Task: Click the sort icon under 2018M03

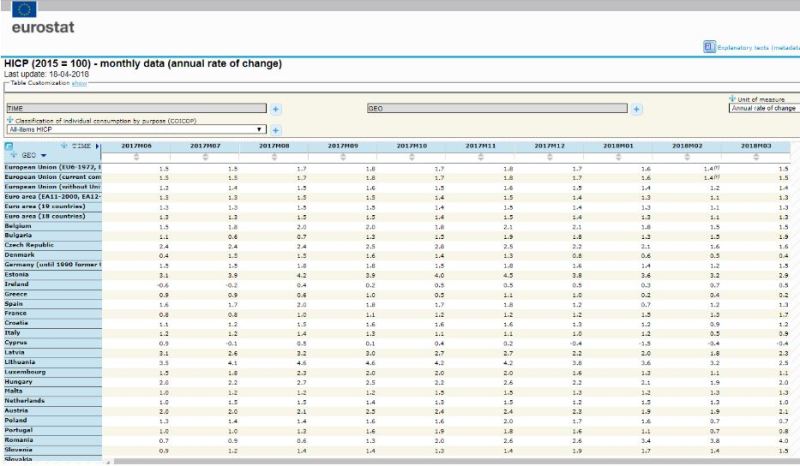Action: [x=753, y=156]
